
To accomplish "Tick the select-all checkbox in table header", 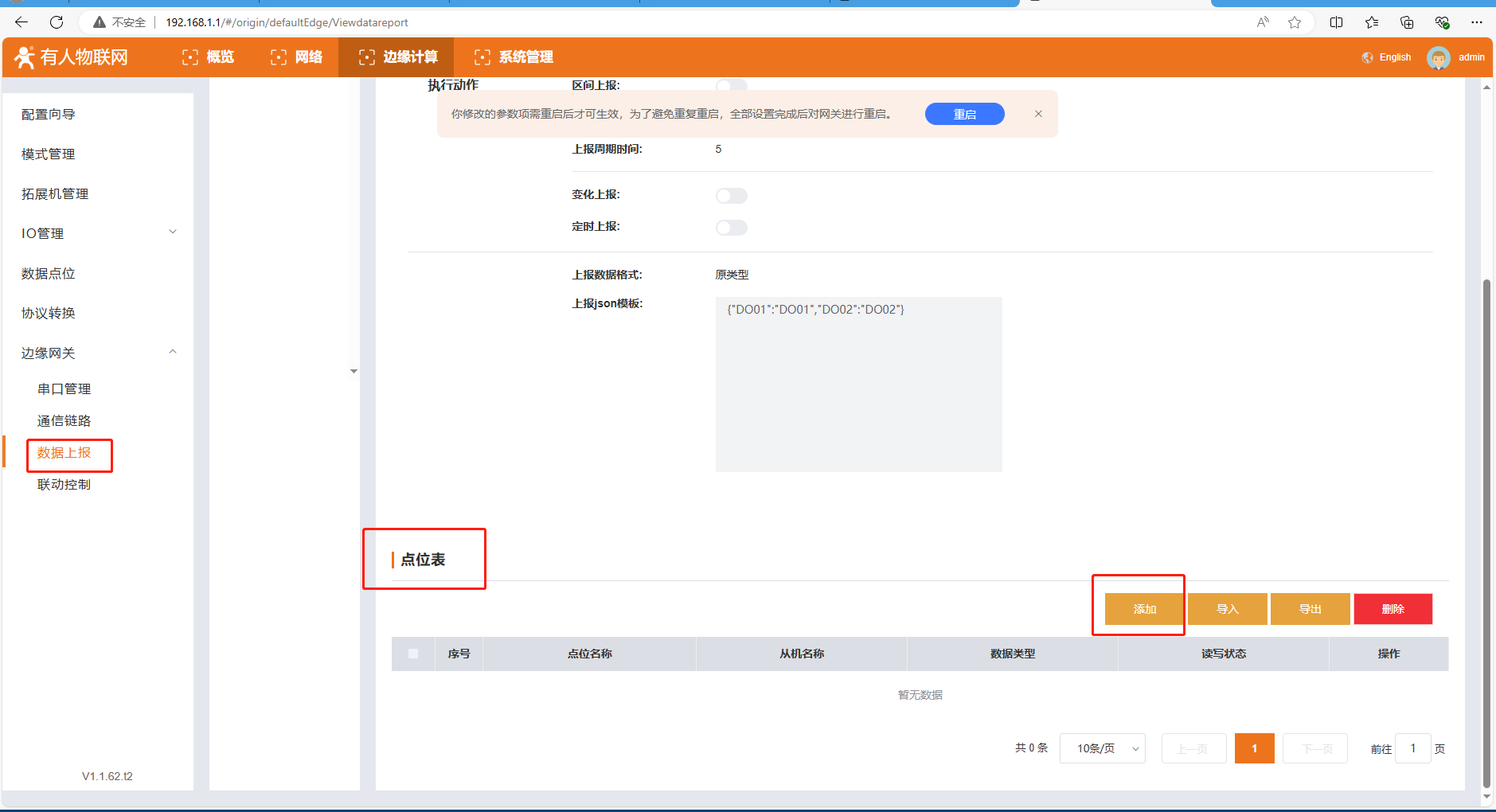I will 413,654.
